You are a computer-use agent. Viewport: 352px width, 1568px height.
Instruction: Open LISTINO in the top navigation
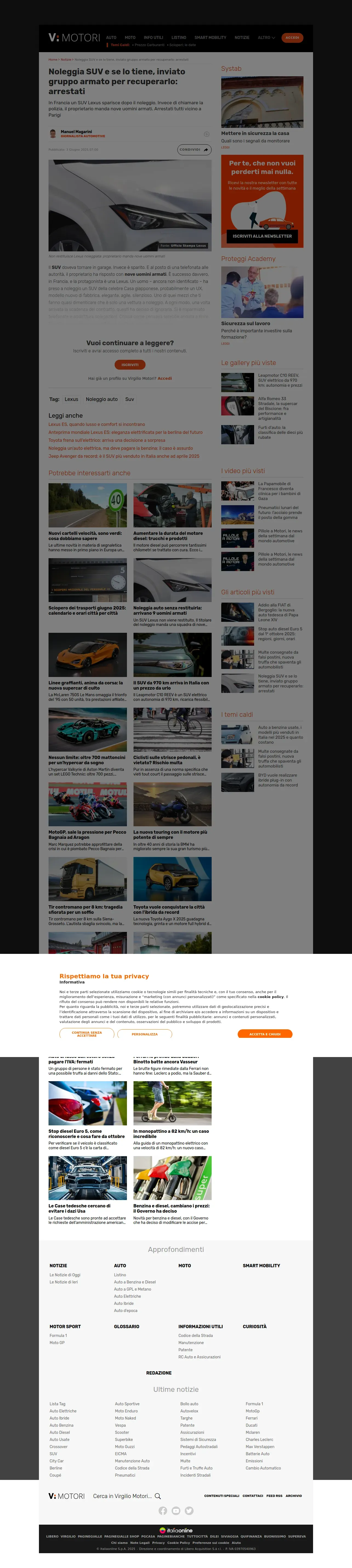pyautogui.click(x=179, y=38)
